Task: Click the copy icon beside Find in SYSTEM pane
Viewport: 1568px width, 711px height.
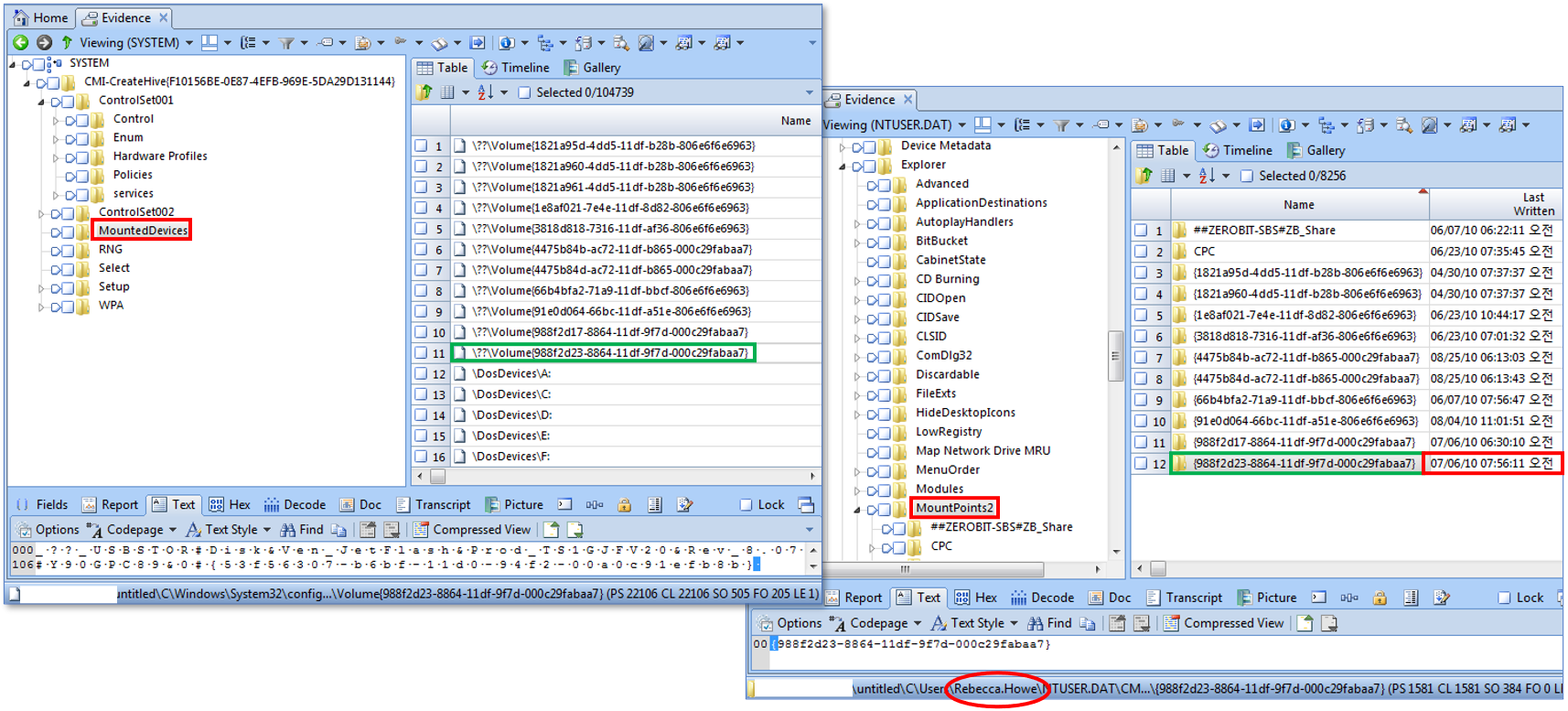Action: [x=339, y=529]
